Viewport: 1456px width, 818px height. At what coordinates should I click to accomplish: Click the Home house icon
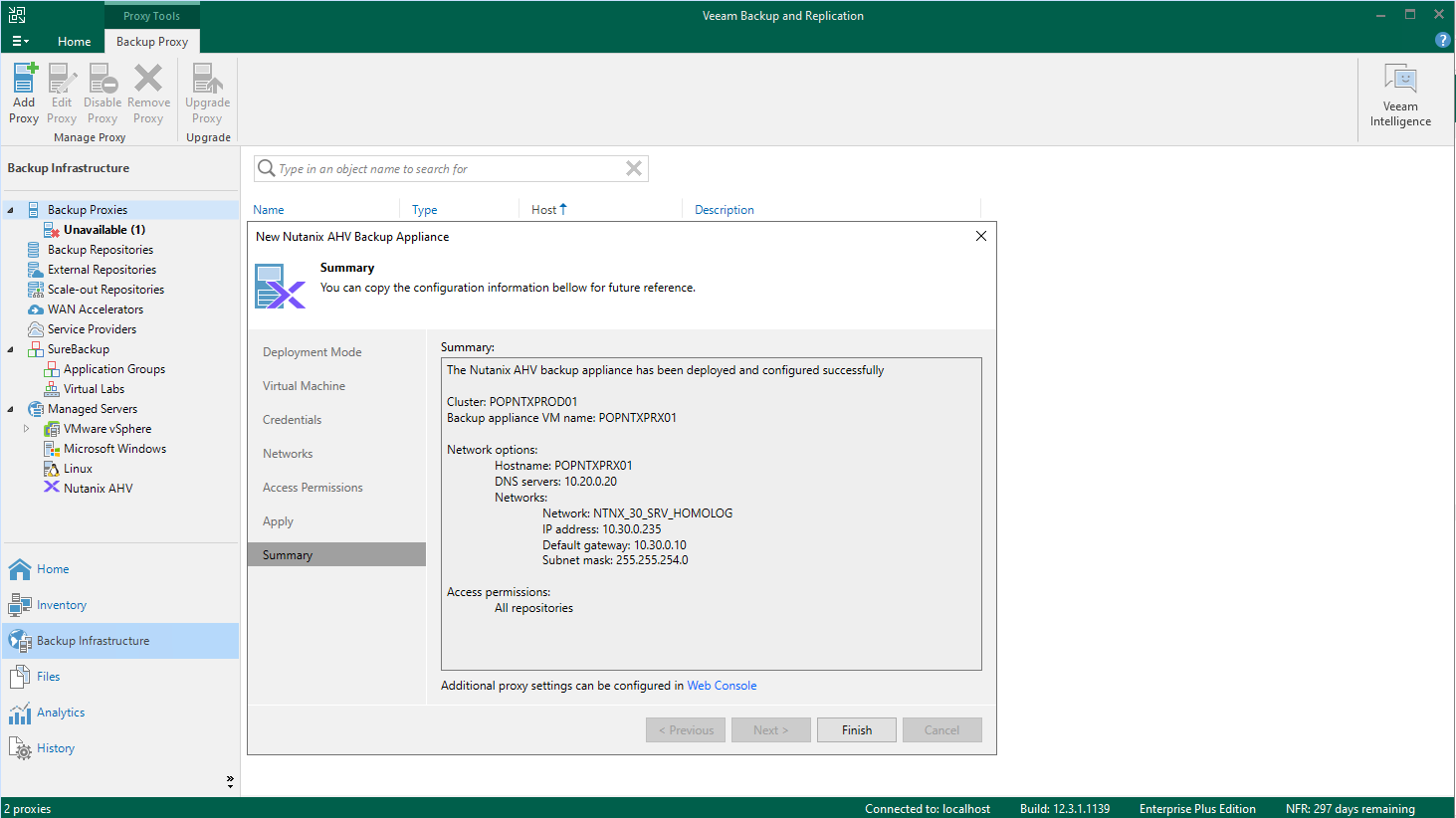[x=20, y=569]
